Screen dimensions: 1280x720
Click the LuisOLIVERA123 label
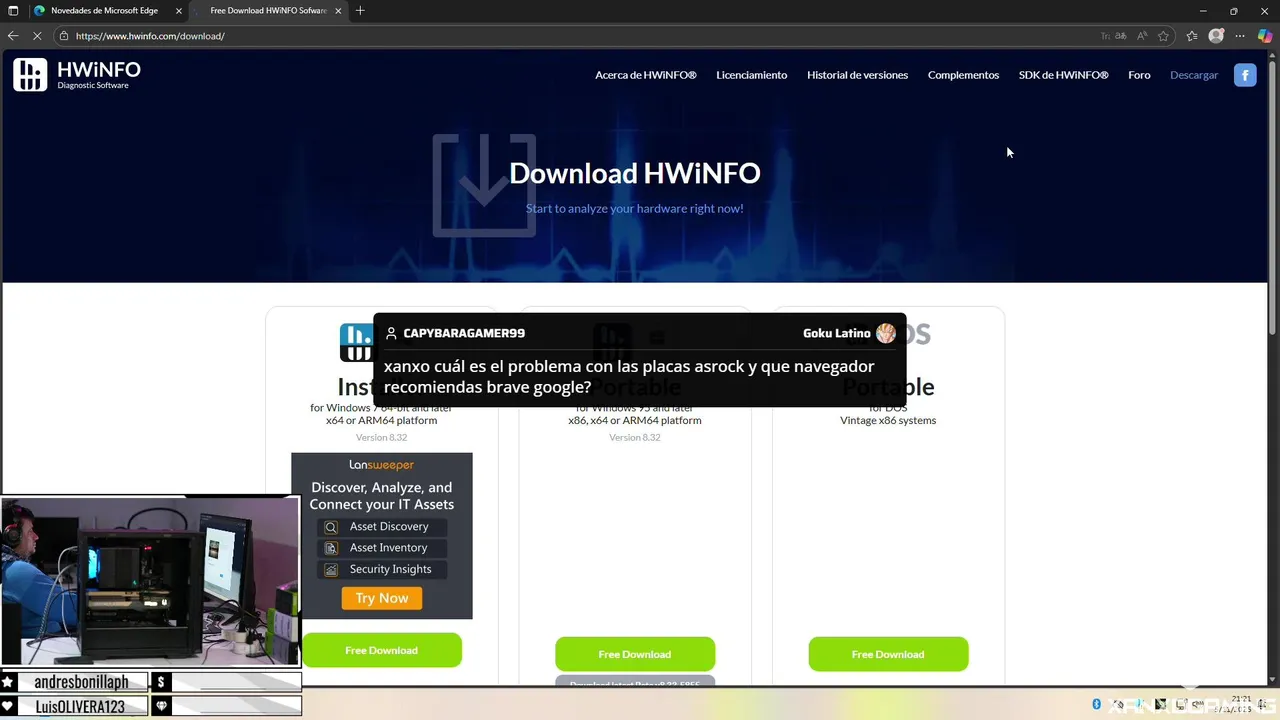(81, 706)
